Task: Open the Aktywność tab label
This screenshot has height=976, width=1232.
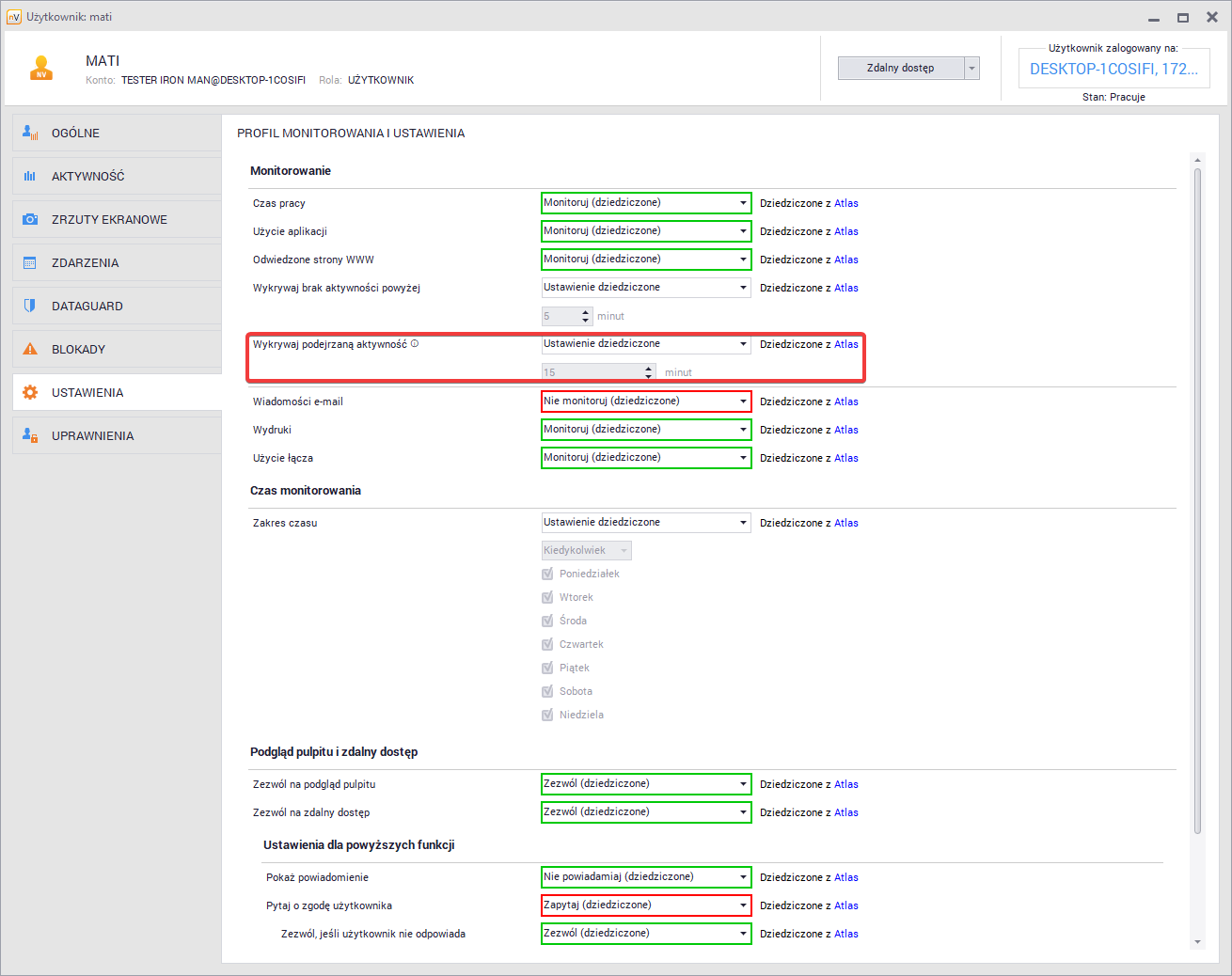Action: [x=87, y=176]
